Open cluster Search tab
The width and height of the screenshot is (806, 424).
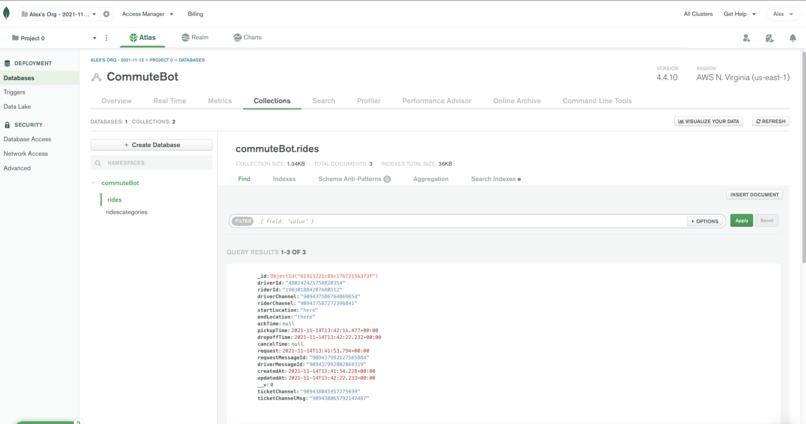pyautogui.click(x=324, y=101)
